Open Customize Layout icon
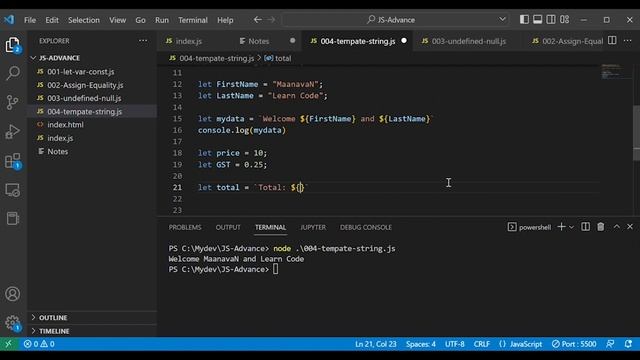The image size is (640, 360). (x=564, y=20)
